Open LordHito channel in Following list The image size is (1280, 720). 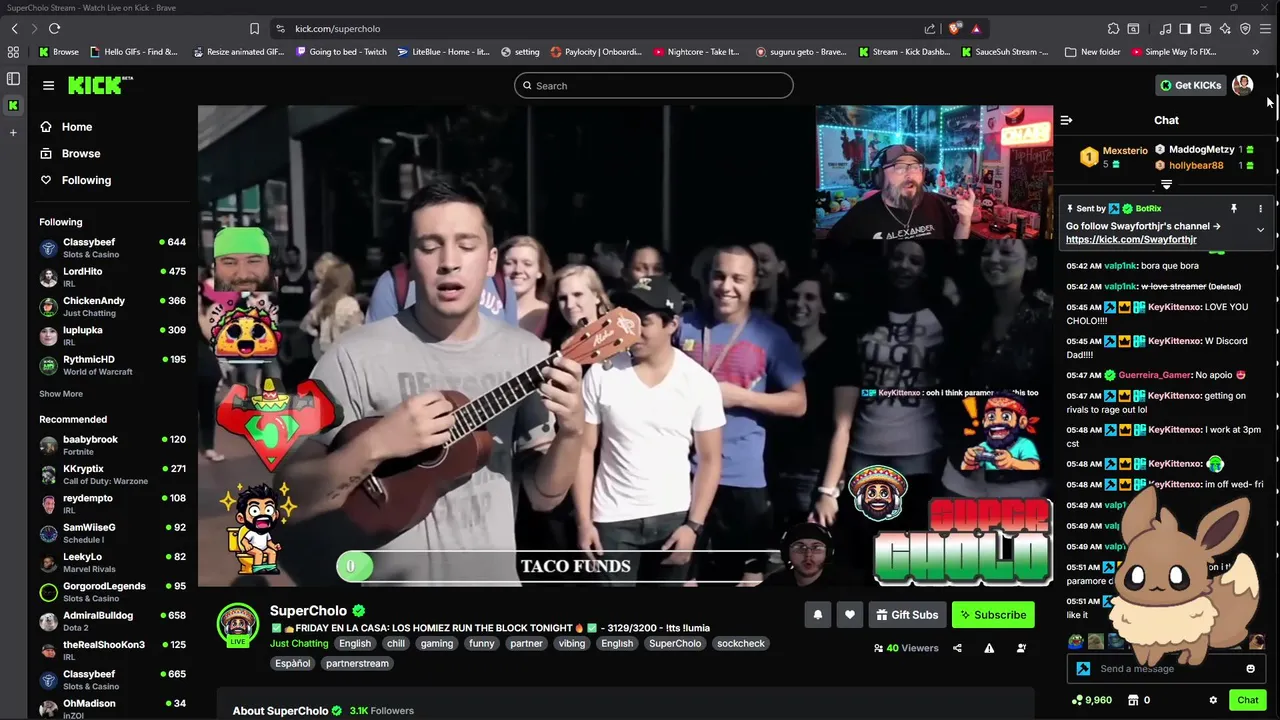pos(112,277)
